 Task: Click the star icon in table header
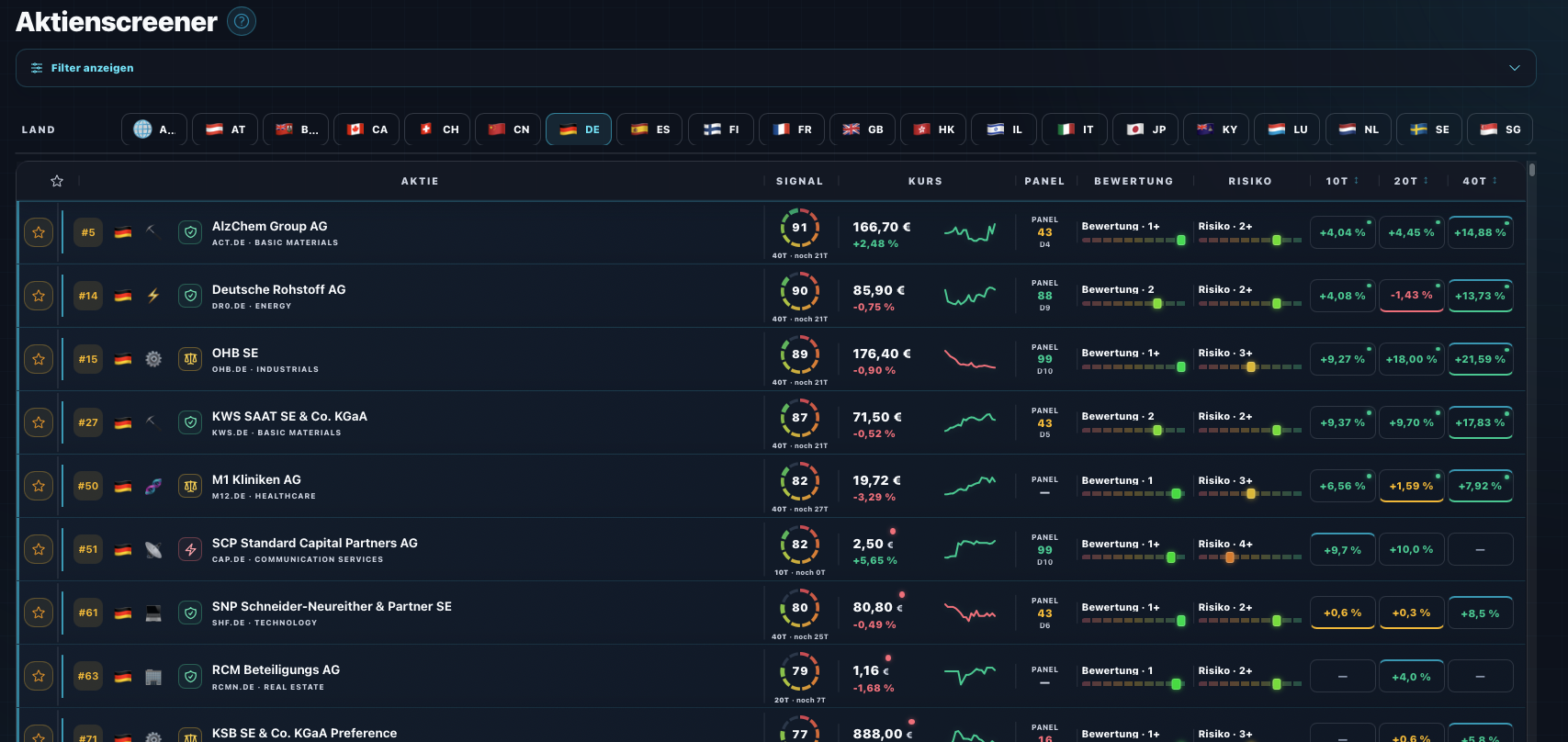57,181
